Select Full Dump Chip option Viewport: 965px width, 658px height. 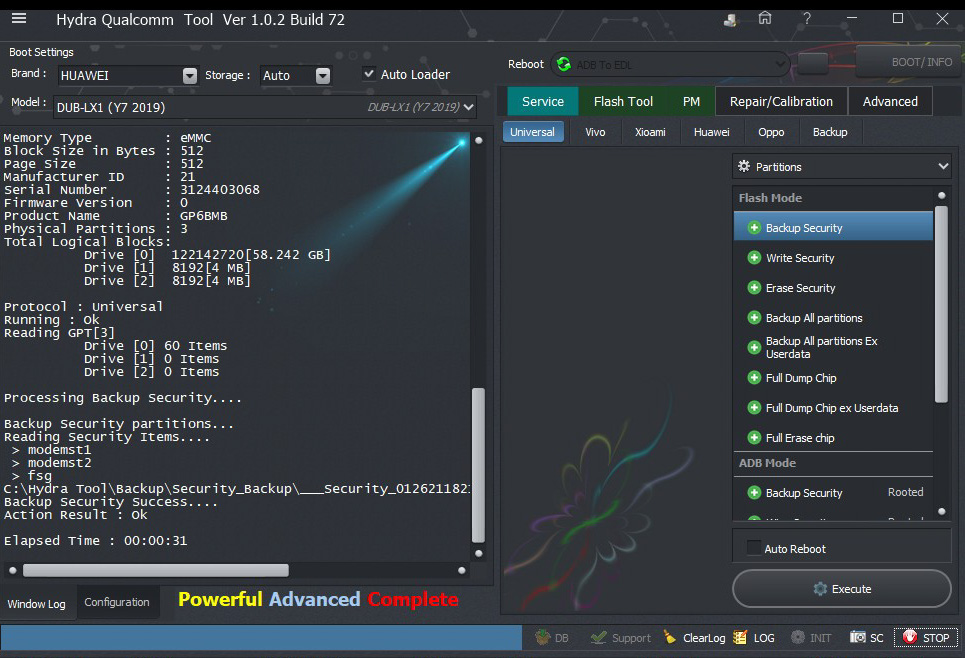point(800,378)
